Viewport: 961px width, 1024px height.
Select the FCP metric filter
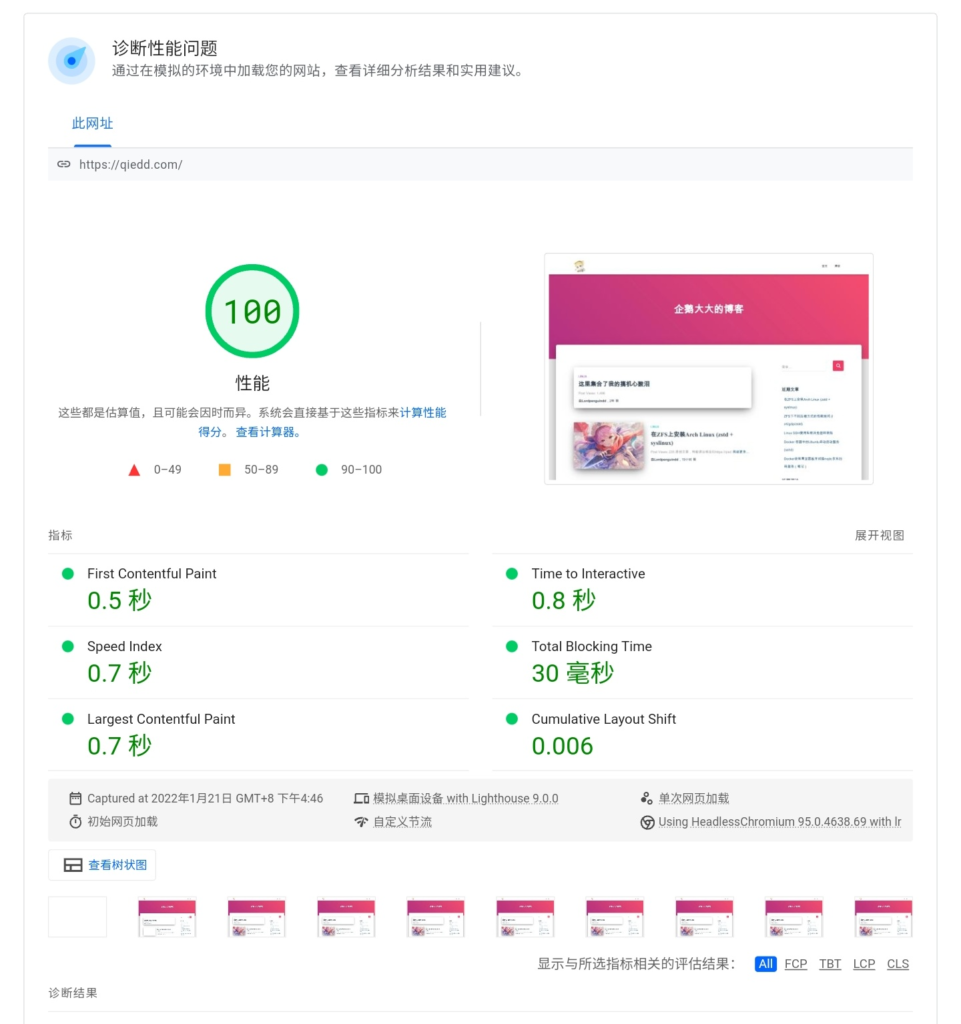[795, 964]
